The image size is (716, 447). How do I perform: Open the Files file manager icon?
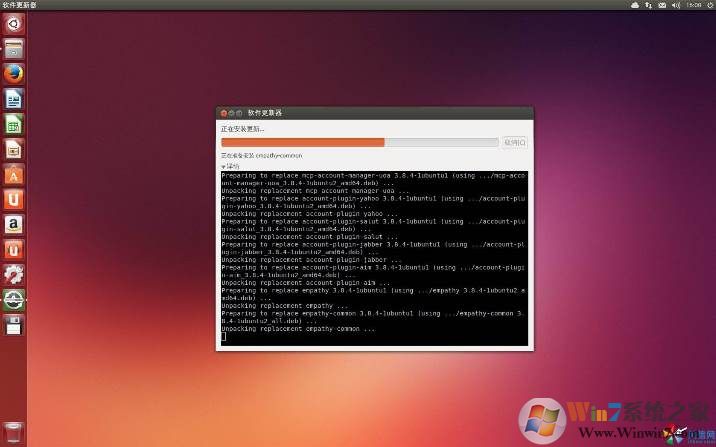(x=14, y=49)
